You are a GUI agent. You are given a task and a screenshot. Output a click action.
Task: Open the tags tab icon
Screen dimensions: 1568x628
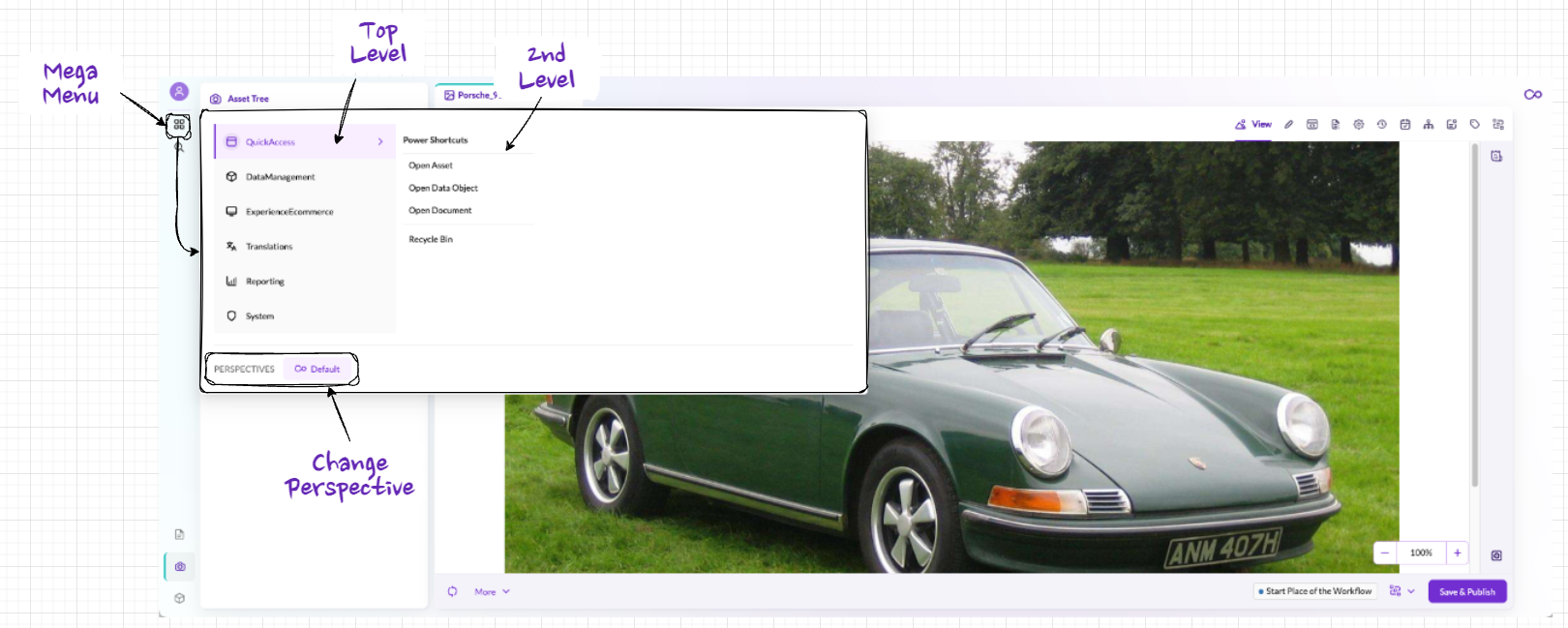(x=1475, y=124)
